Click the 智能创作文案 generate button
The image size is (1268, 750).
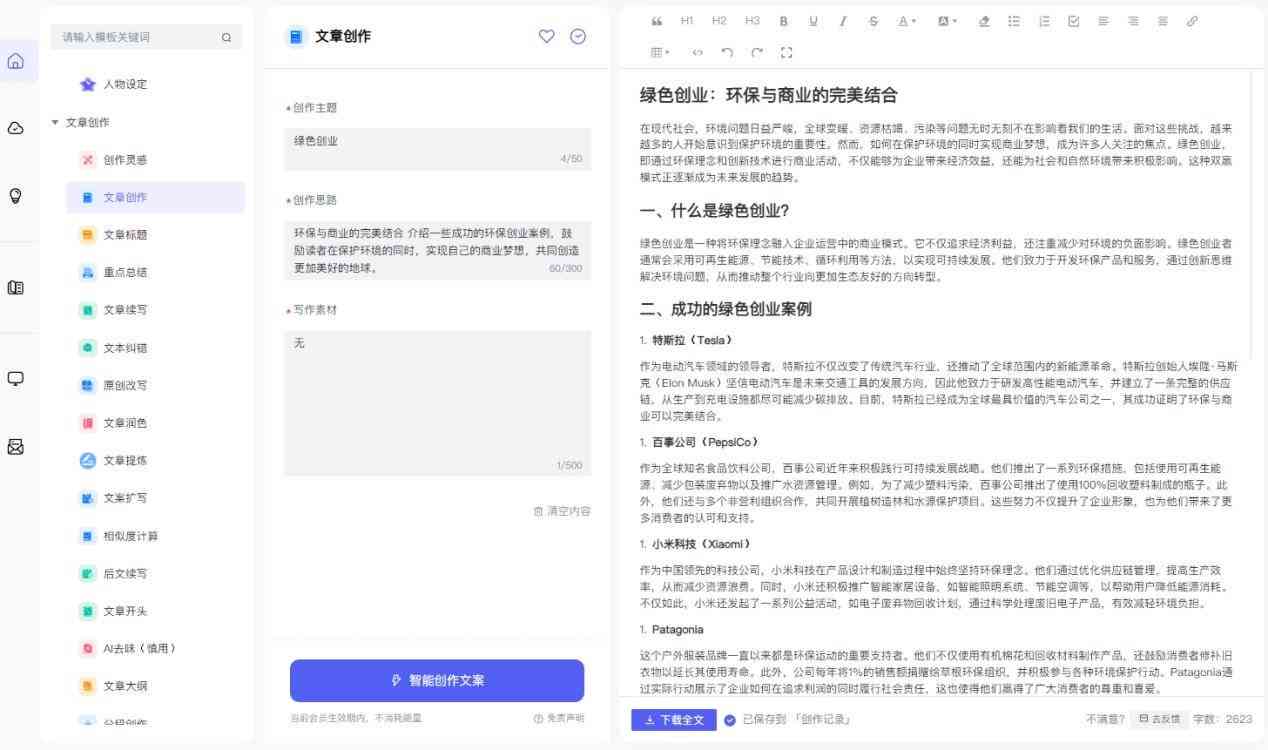click(x=437, y=680)
